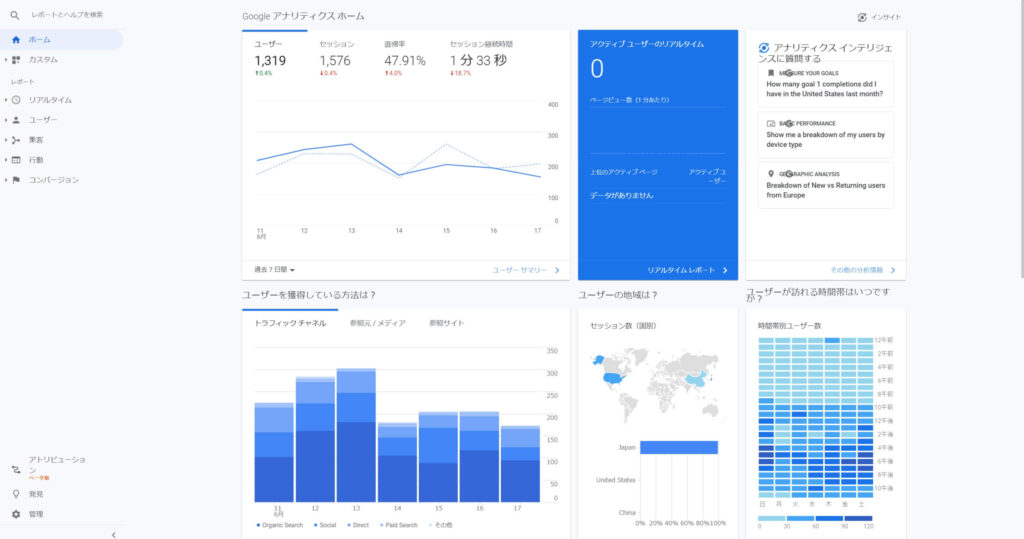Click the Direct legend entry
Image resolution: width=1024 pixels, height=539 pixels.
[358, 525]
